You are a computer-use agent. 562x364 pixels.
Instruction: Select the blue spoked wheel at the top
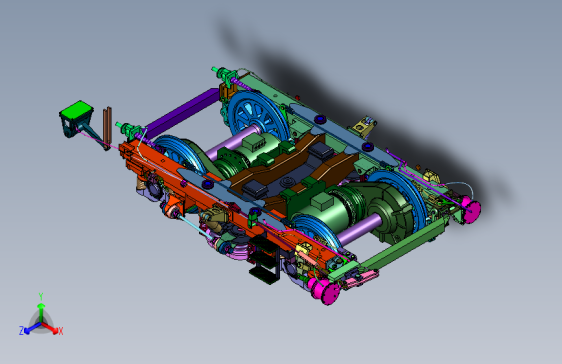[257, 115]
